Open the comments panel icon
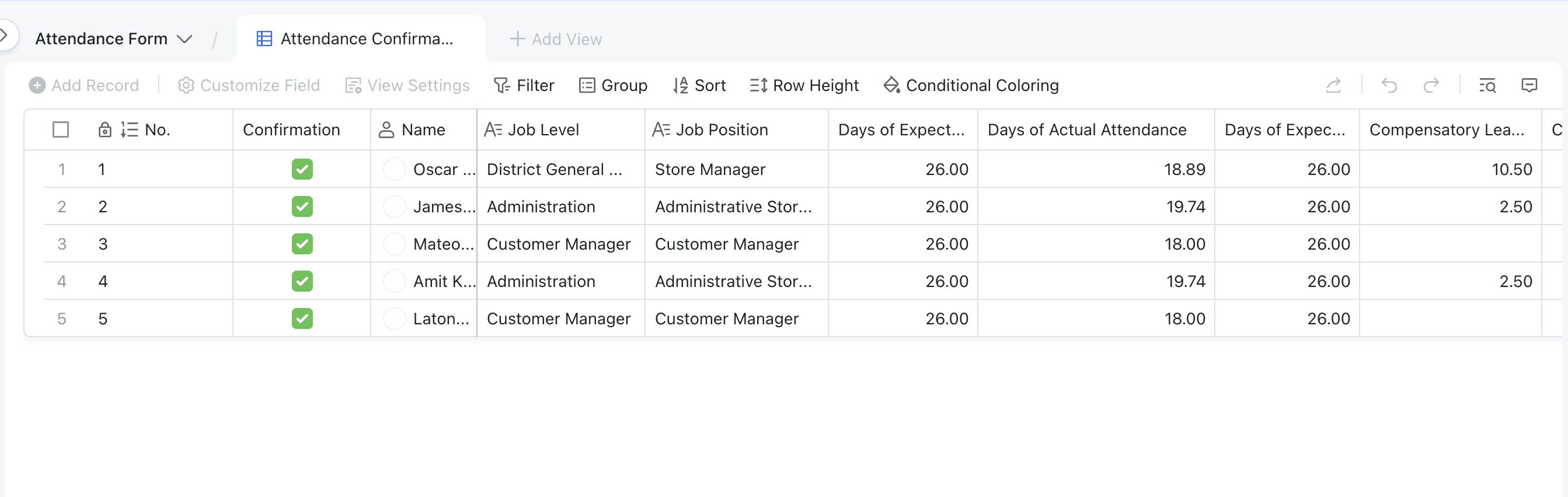Viewport: 1568px width, 497px height. point(1529,85)
